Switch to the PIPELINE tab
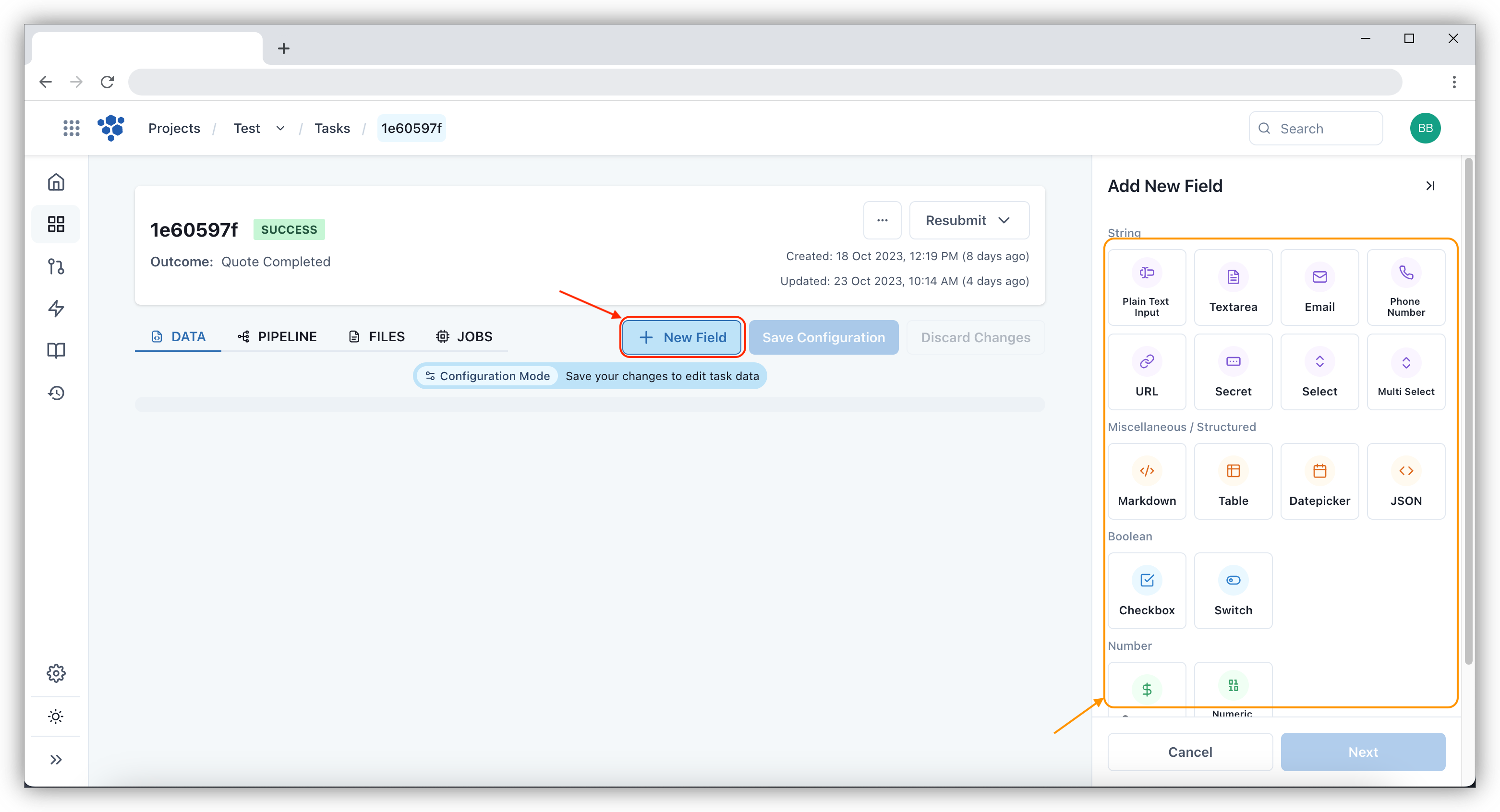This screenshot has width=1500, height=812. click(x=277, y=336)
